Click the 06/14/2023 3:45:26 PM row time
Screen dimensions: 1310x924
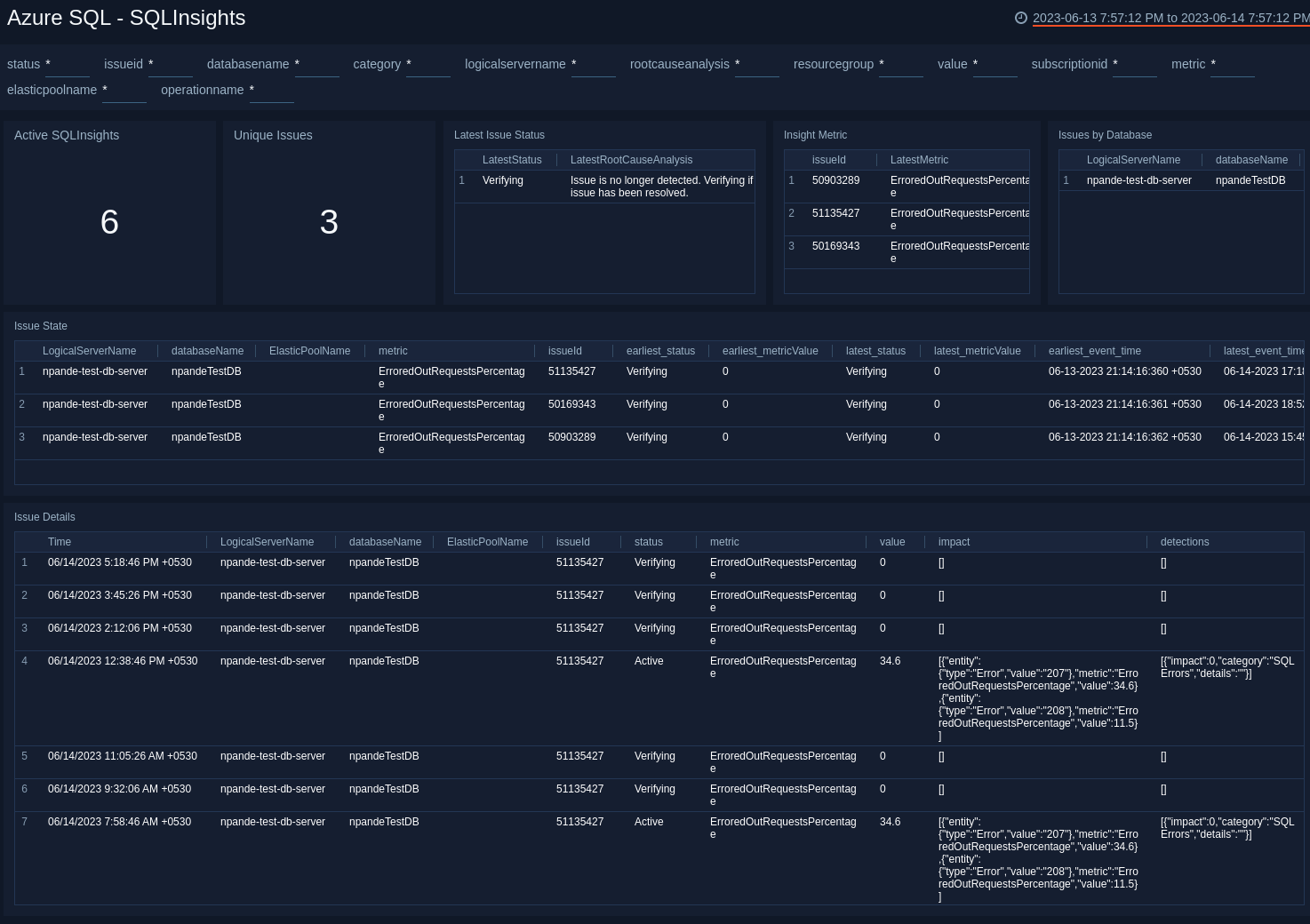[120, 595]
